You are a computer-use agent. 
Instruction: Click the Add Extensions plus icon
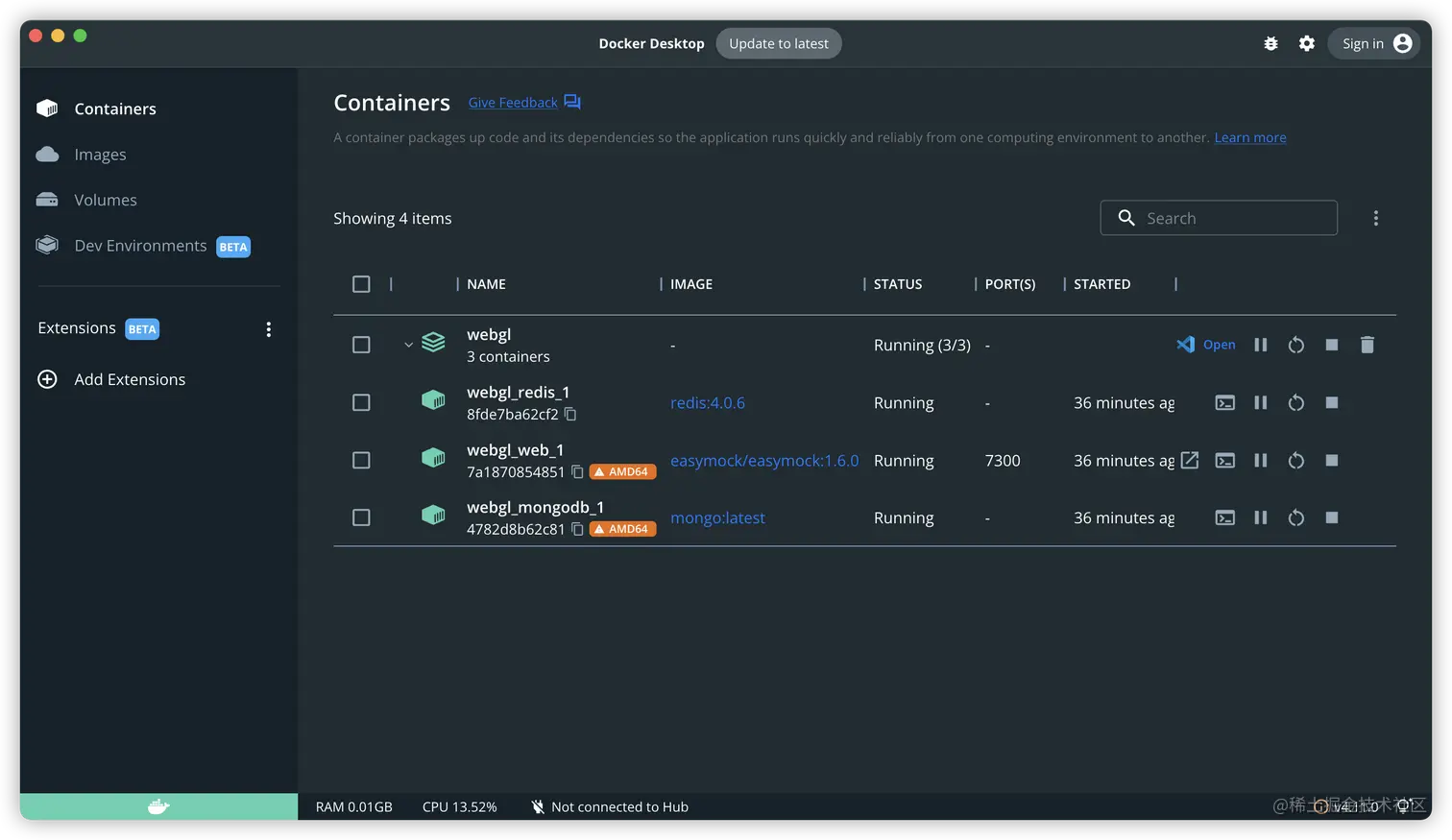[47, 379]
